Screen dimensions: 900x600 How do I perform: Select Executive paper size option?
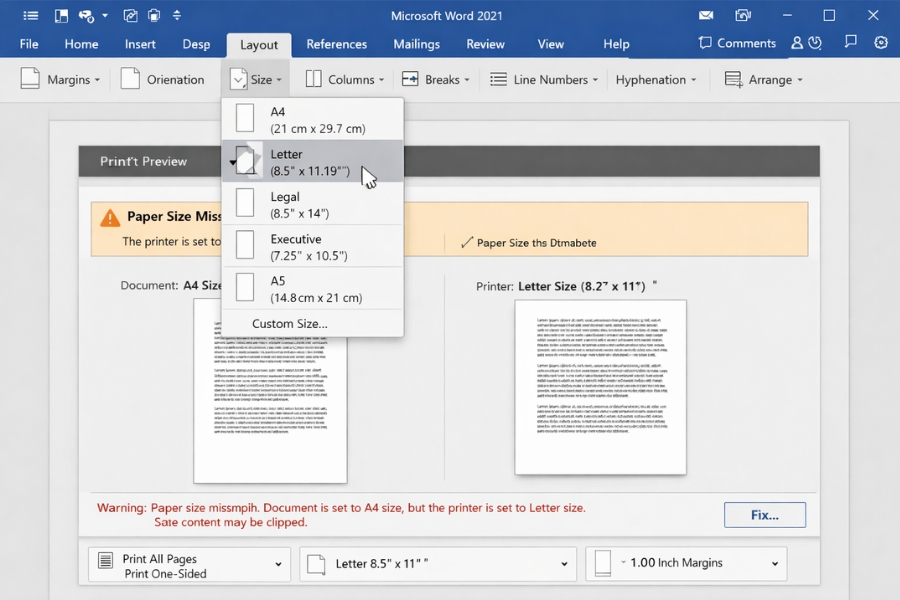pos(312,247)
